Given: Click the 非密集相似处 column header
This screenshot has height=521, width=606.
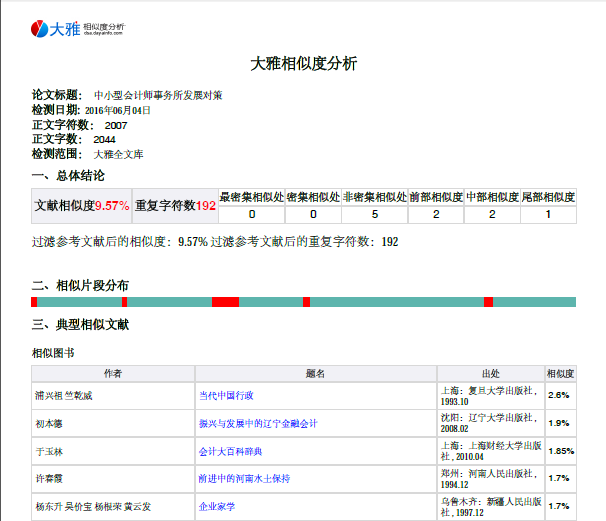Looking at the screenshot, I should [374, 197].
